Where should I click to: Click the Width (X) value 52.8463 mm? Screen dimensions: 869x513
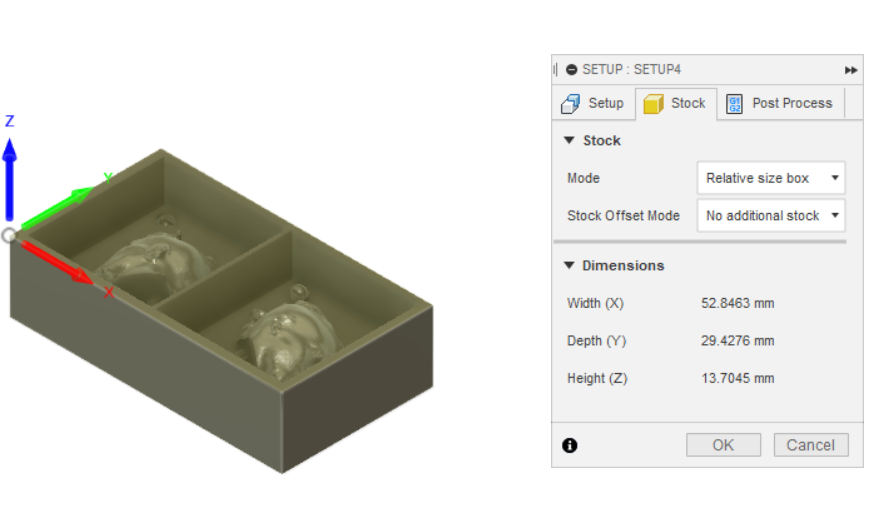tap(738, 304)
